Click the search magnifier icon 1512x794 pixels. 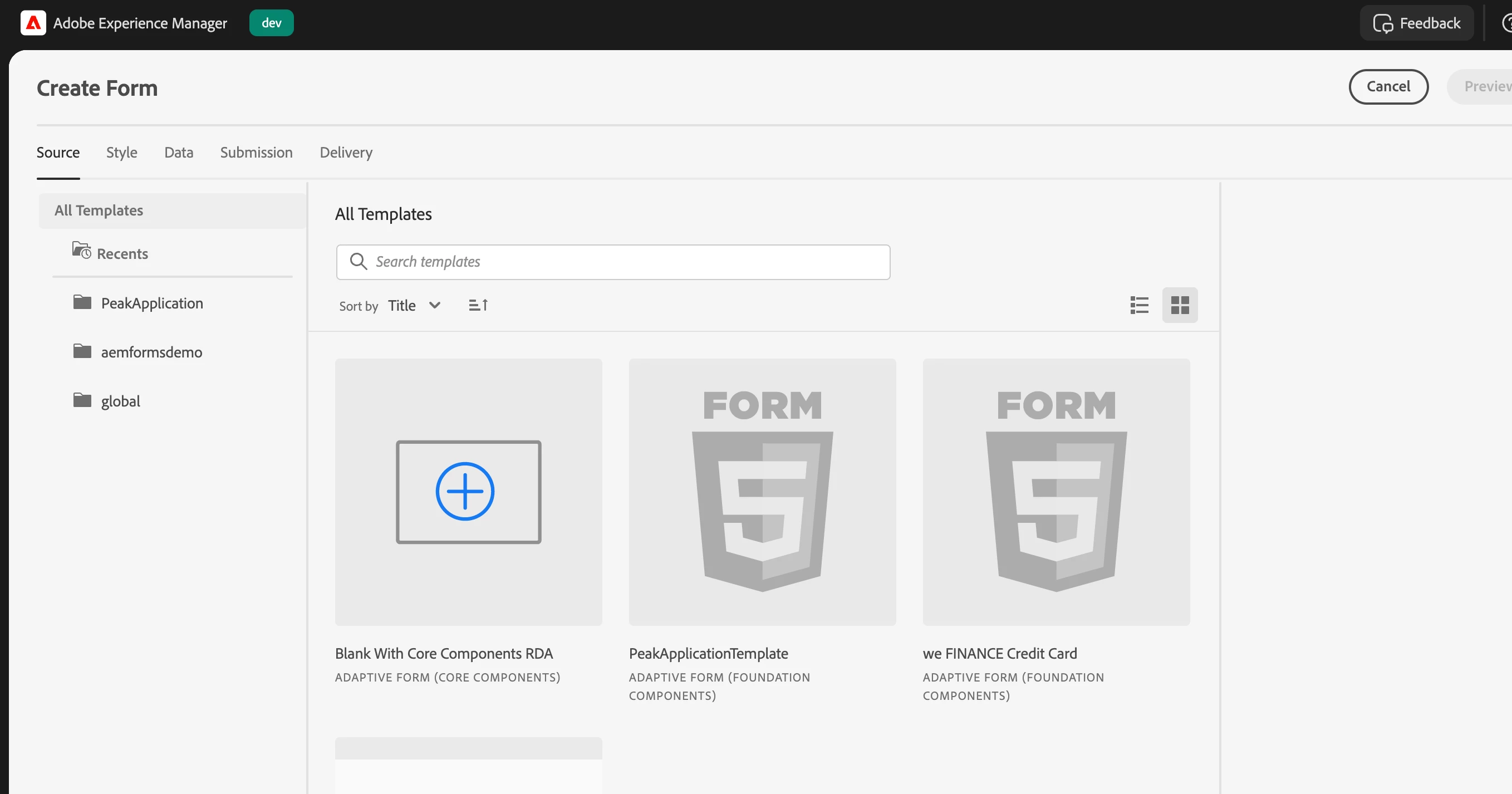[358, 261]
